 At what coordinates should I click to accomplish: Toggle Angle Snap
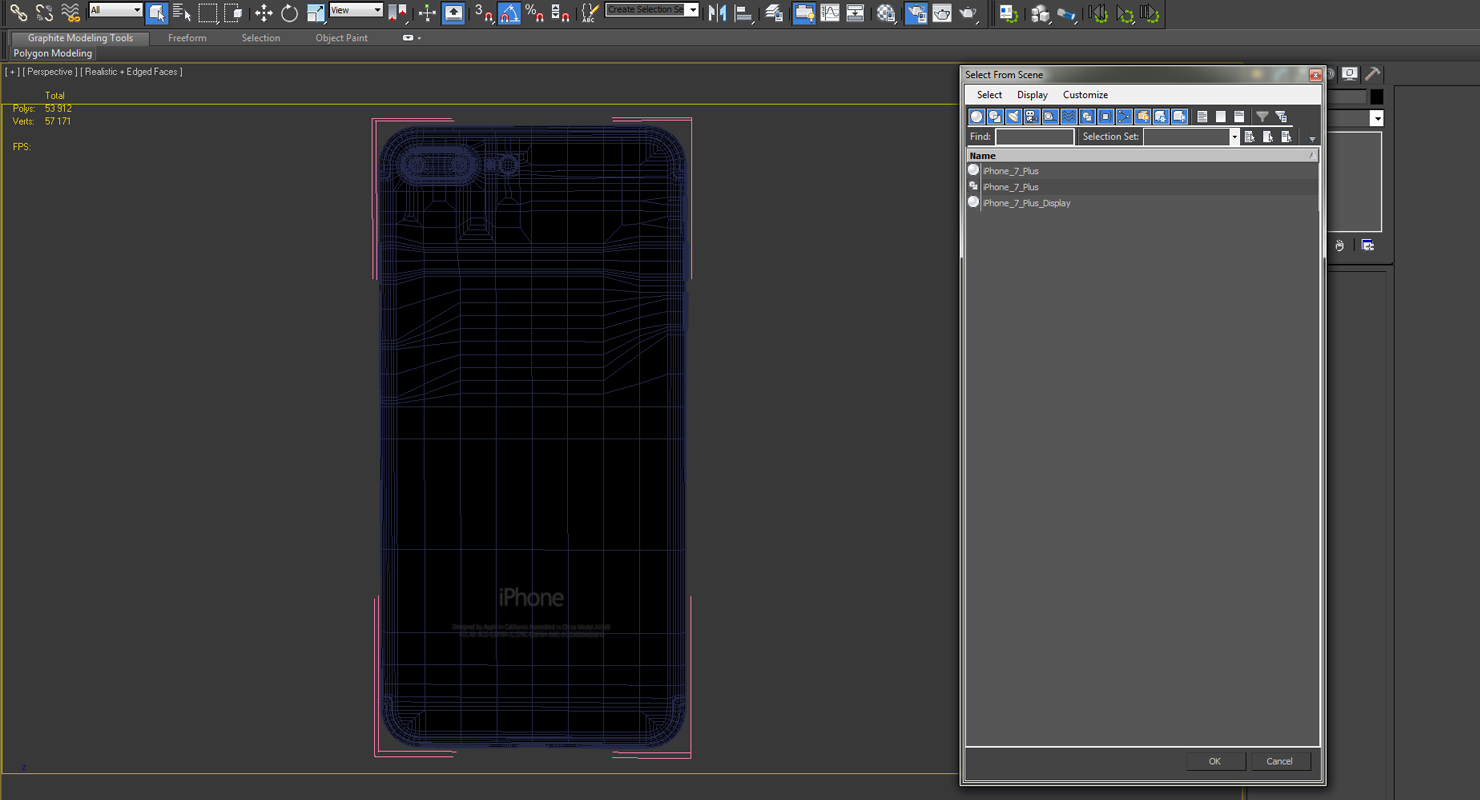tap(509, 13)
